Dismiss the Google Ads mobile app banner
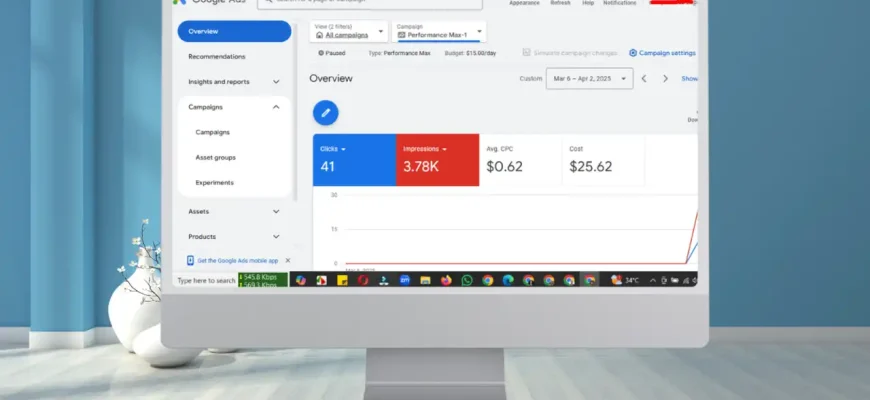870x400 pixels. pos(287,260)
